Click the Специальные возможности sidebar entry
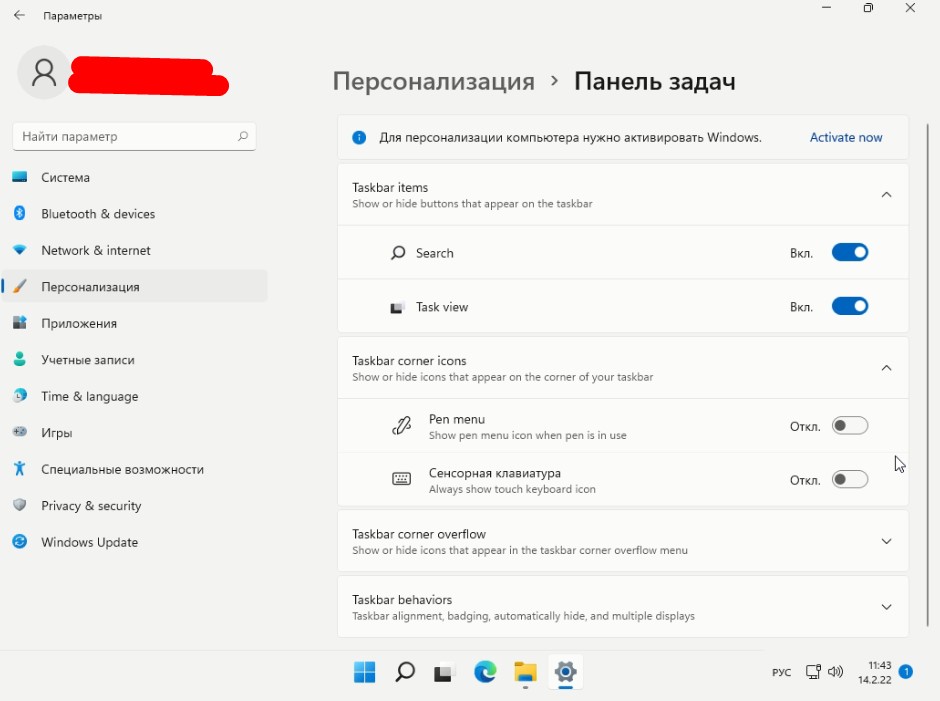The height and width of the screenshot is (701, 940). point(134,469)
